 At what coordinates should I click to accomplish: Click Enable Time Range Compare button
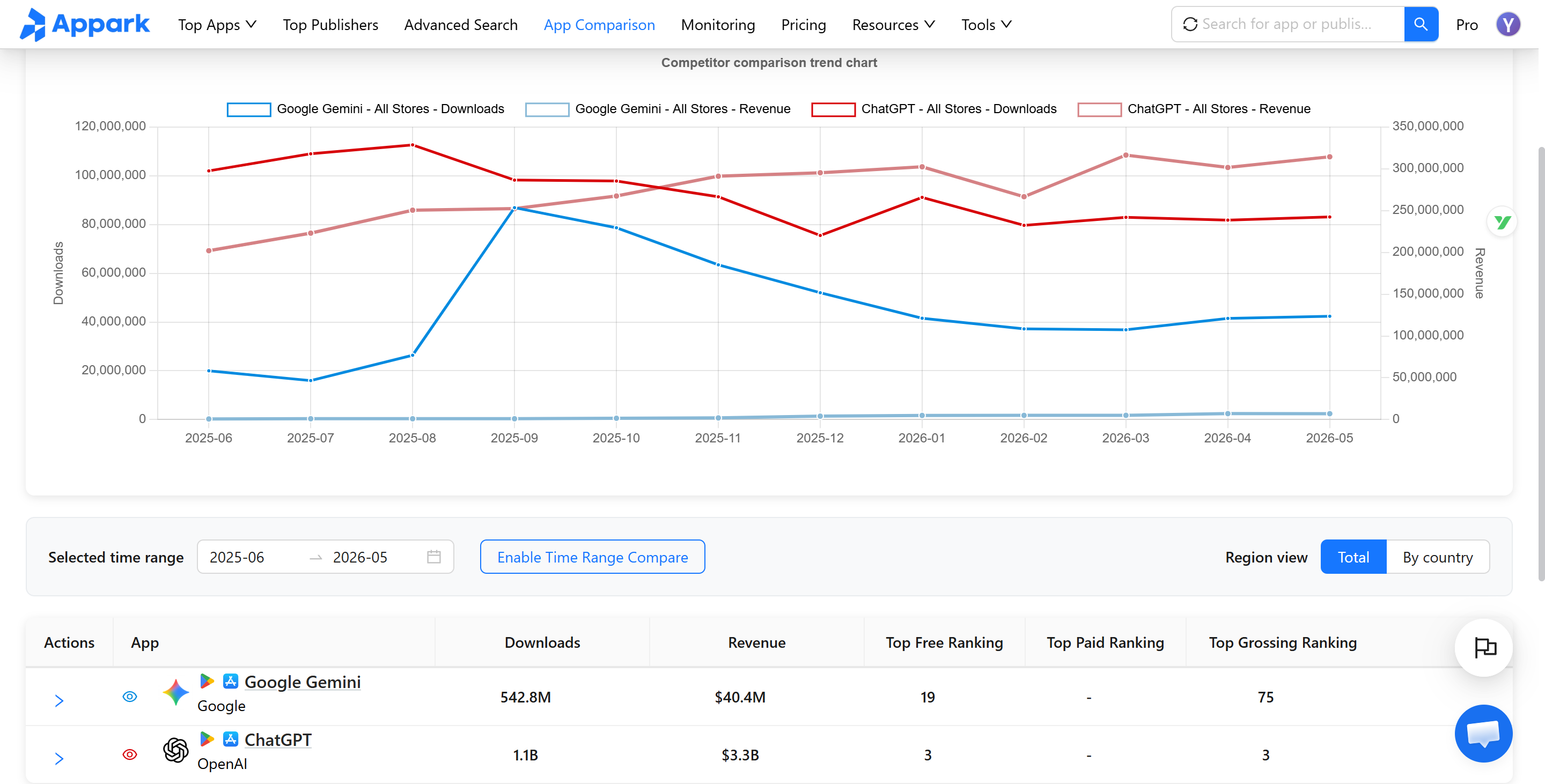(x=592, y=557)
